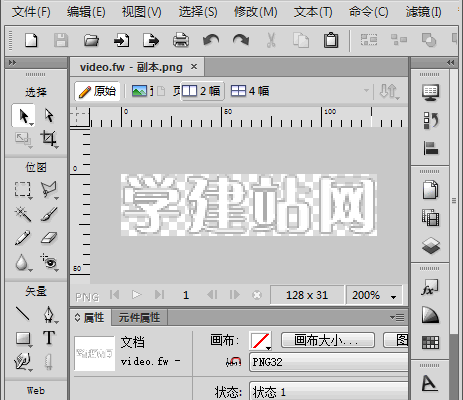Click the 画布大小... button
Image resolution: width=463 pixels, height=400 pixels.
click(x=328, y=340)
